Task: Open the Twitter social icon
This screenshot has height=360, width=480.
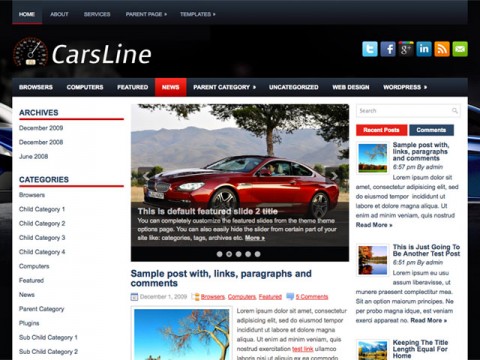Action: (370, 49)
